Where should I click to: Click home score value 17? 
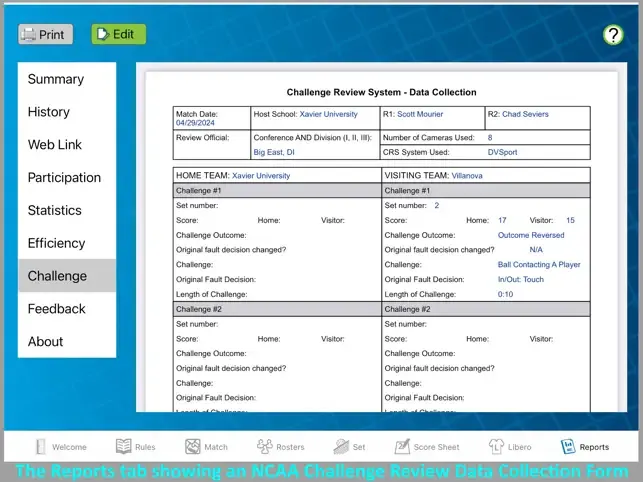point(502,220)
